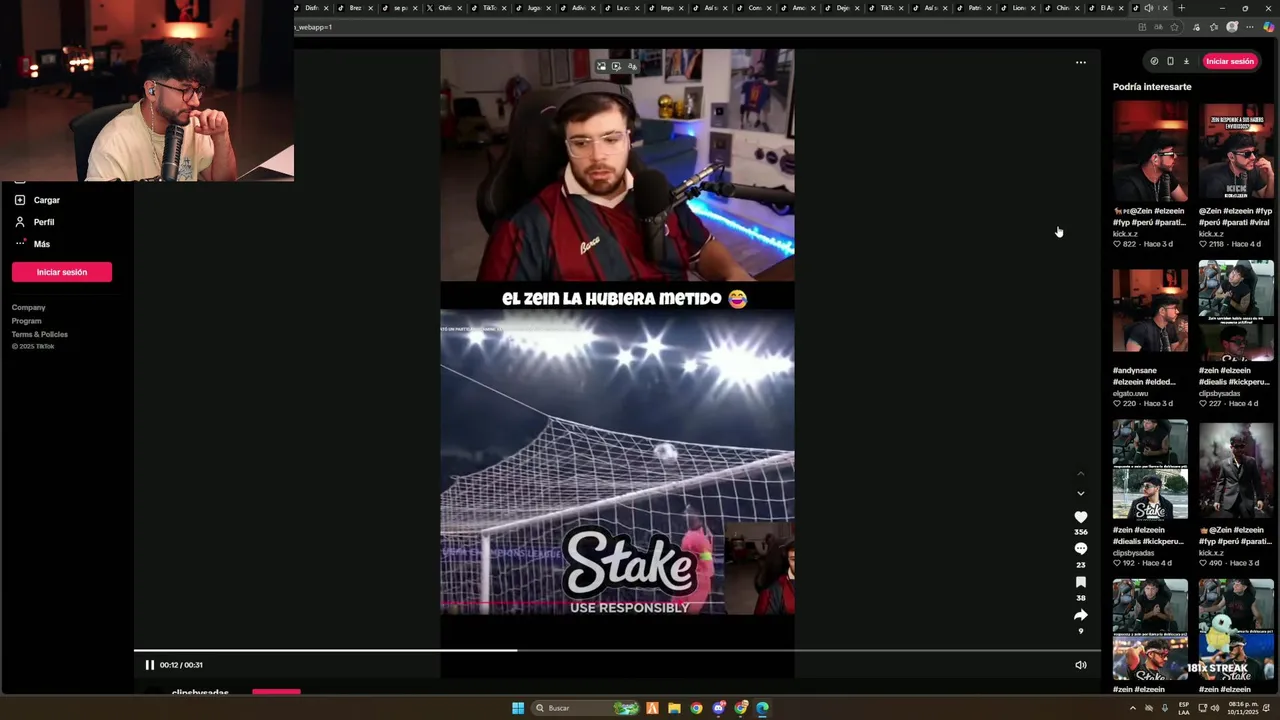Pause the TikTok video

(149, 665)
